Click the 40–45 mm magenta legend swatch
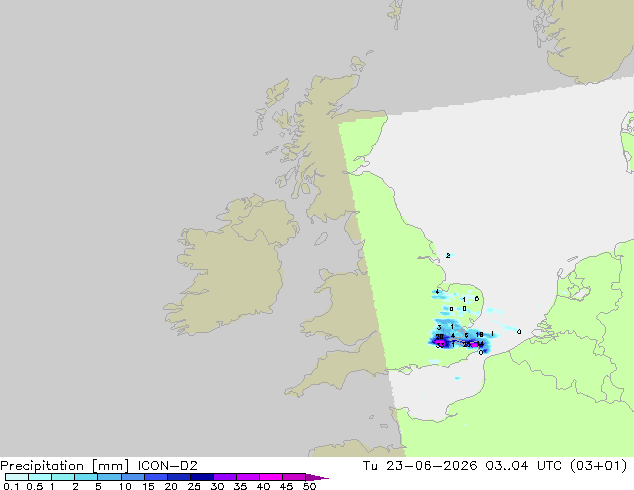 (271, 477)
